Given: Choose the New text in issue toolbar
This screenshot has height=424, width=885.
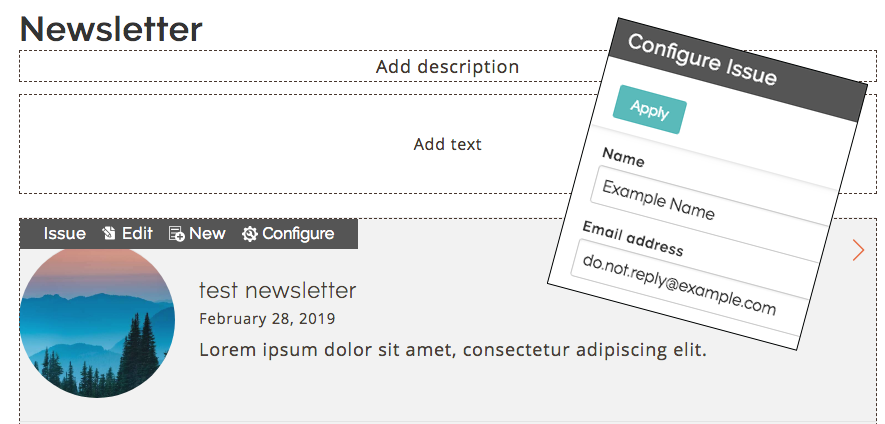Looking at the screenshot, I should point(207,234).
